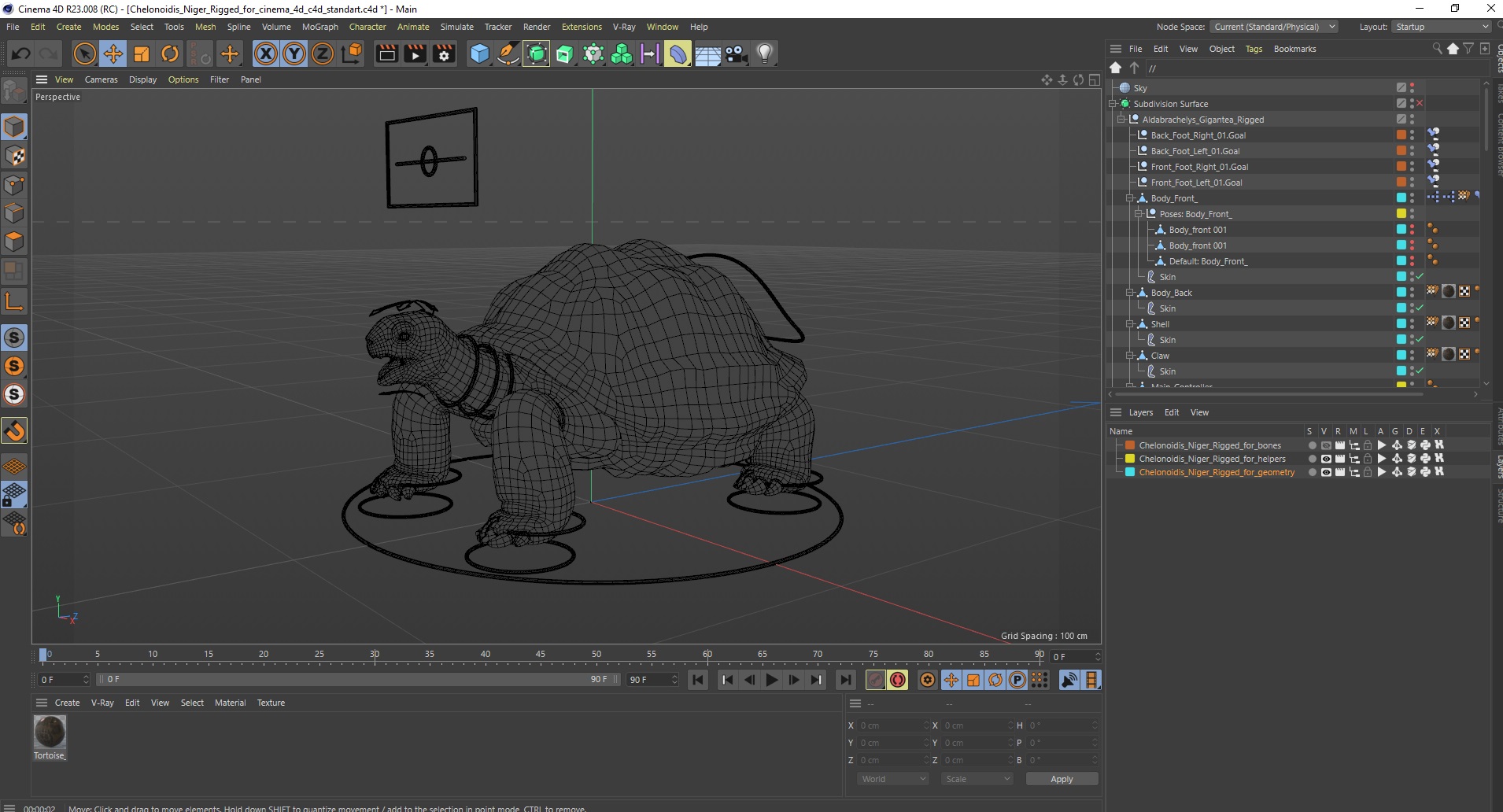Click the Undo arrow icon
Screen dimensions: 1503x812
pos(21,54)
